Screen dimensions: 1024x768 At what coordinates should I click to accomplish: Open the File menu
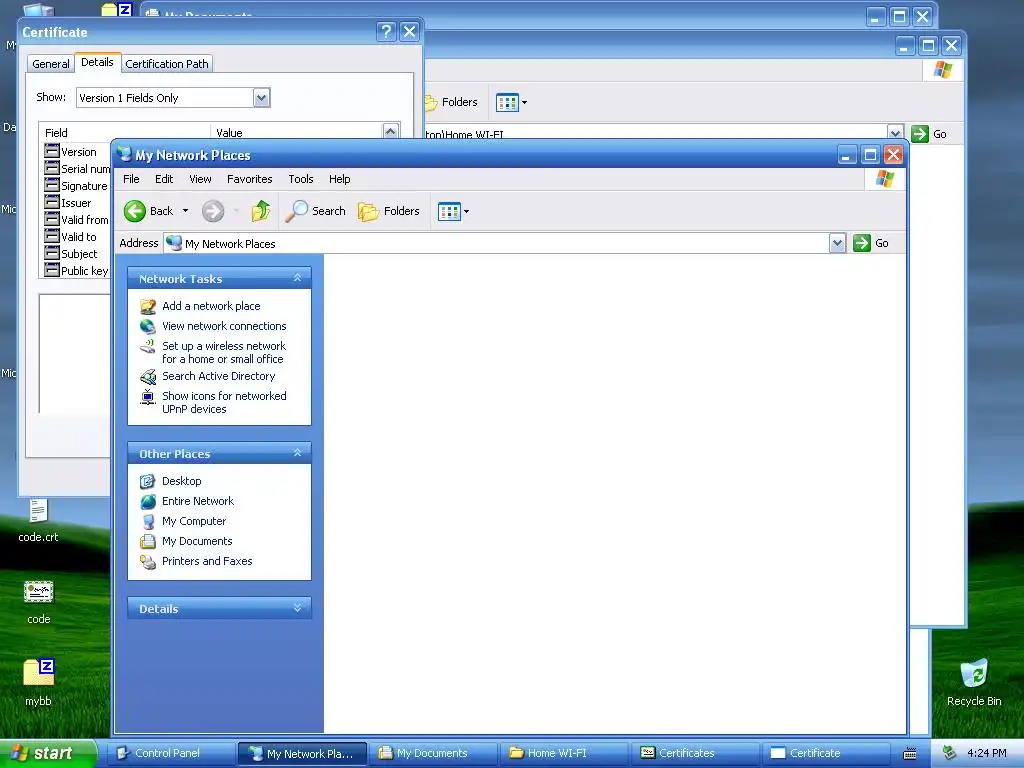[131, 179]
